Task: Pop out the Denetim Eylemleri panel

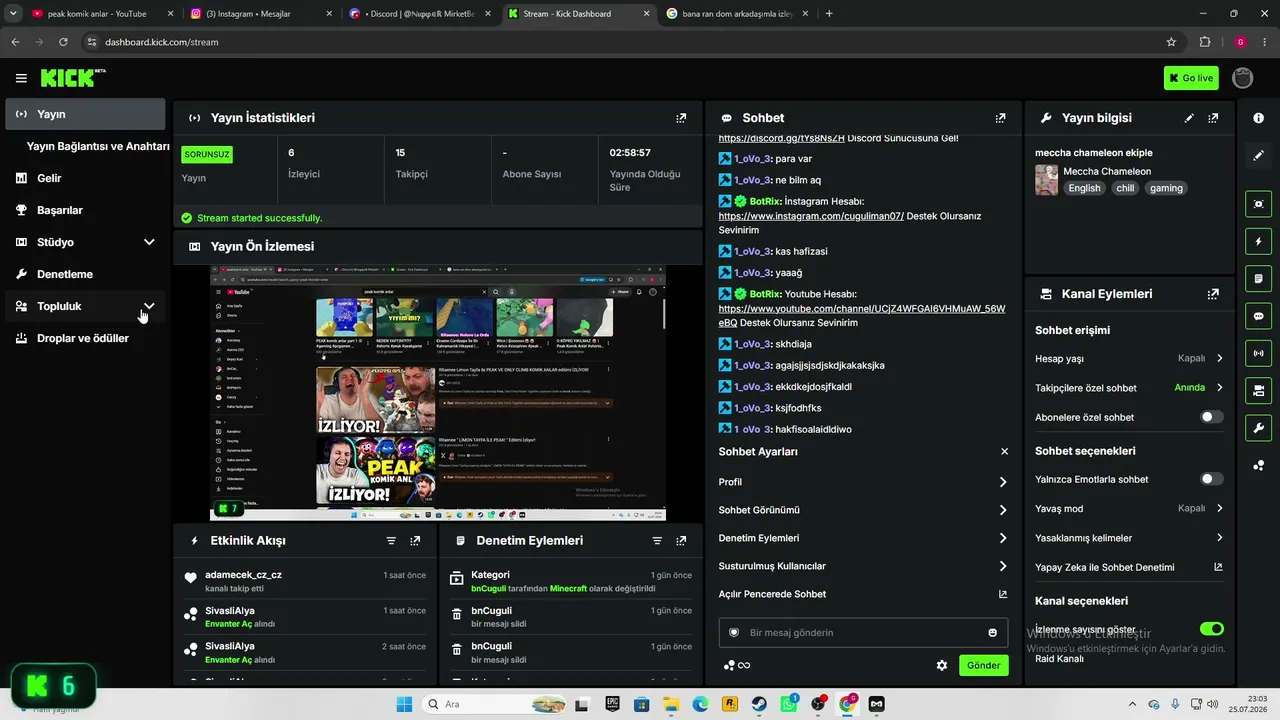Action: coord(681,541)
